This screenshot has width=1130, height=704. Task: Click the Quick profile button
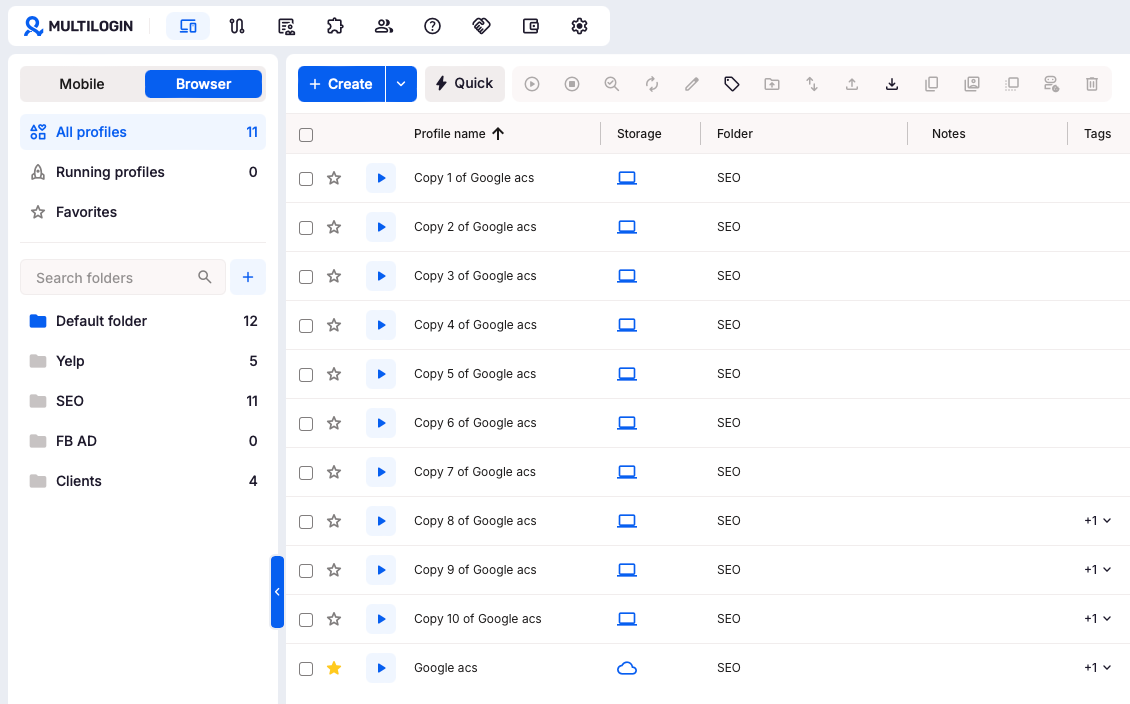click(465, 84)
